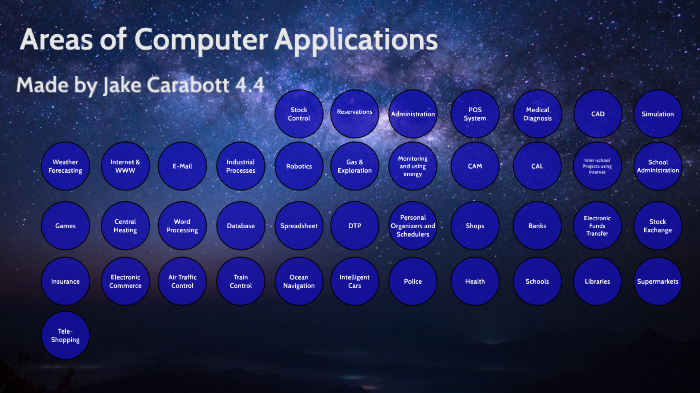This screenshot has width=700, height=393.
Task: Open the Stock Exchange circle
Action: pyautogui.click(x=658, y=226)
